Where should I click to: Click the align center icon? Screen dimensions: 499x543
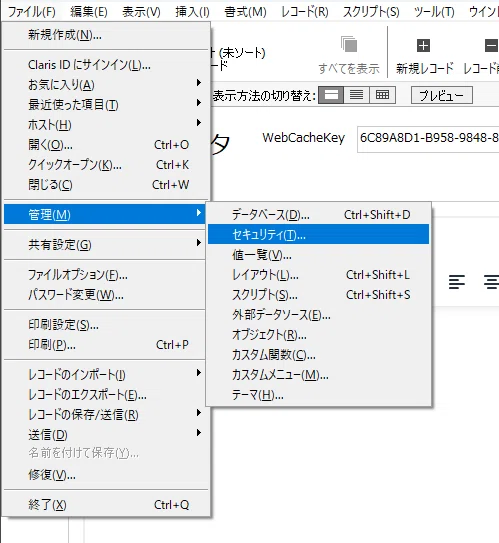(491, 282)
